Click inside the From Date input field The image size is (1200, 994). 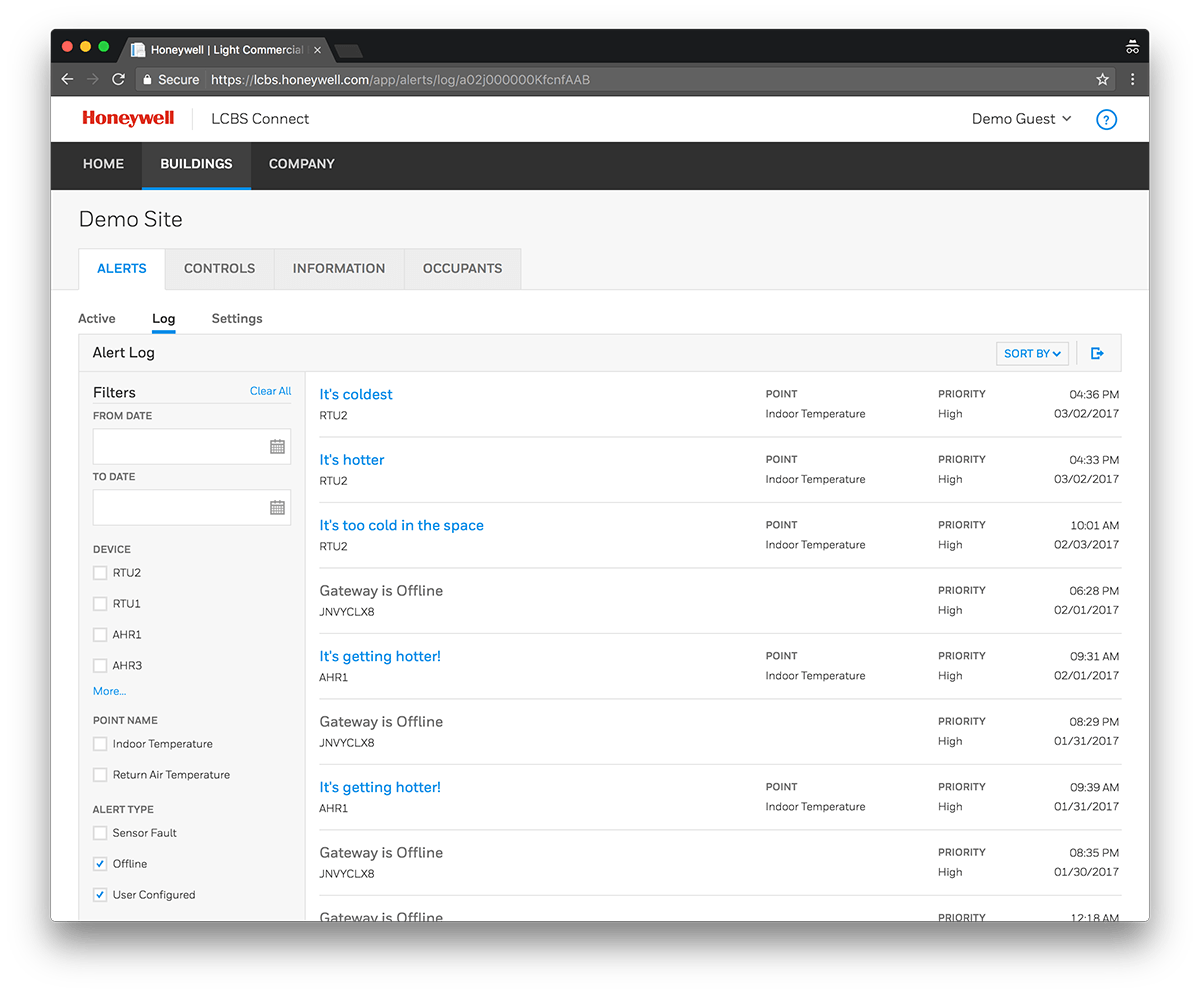pyautogui.click(x=180, y=446)
